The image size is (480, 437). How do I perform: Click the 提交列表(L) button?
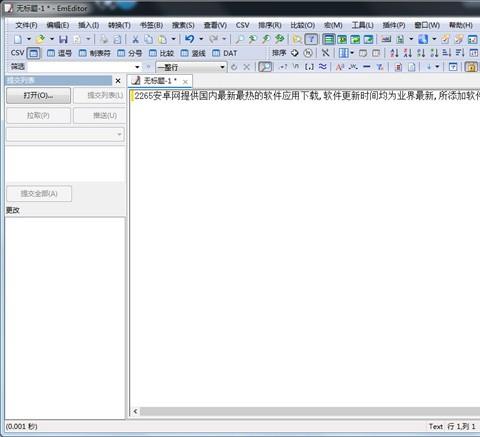click(99, 96)
